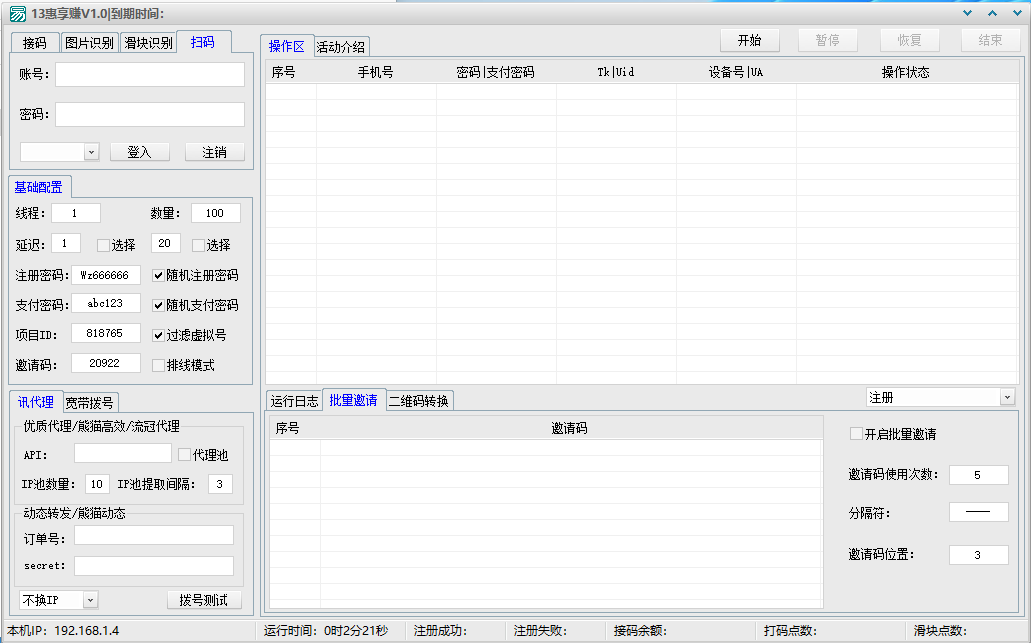1031x643 pixels.
Task: Click the green app logo icon in title bar
Action: 18,13
